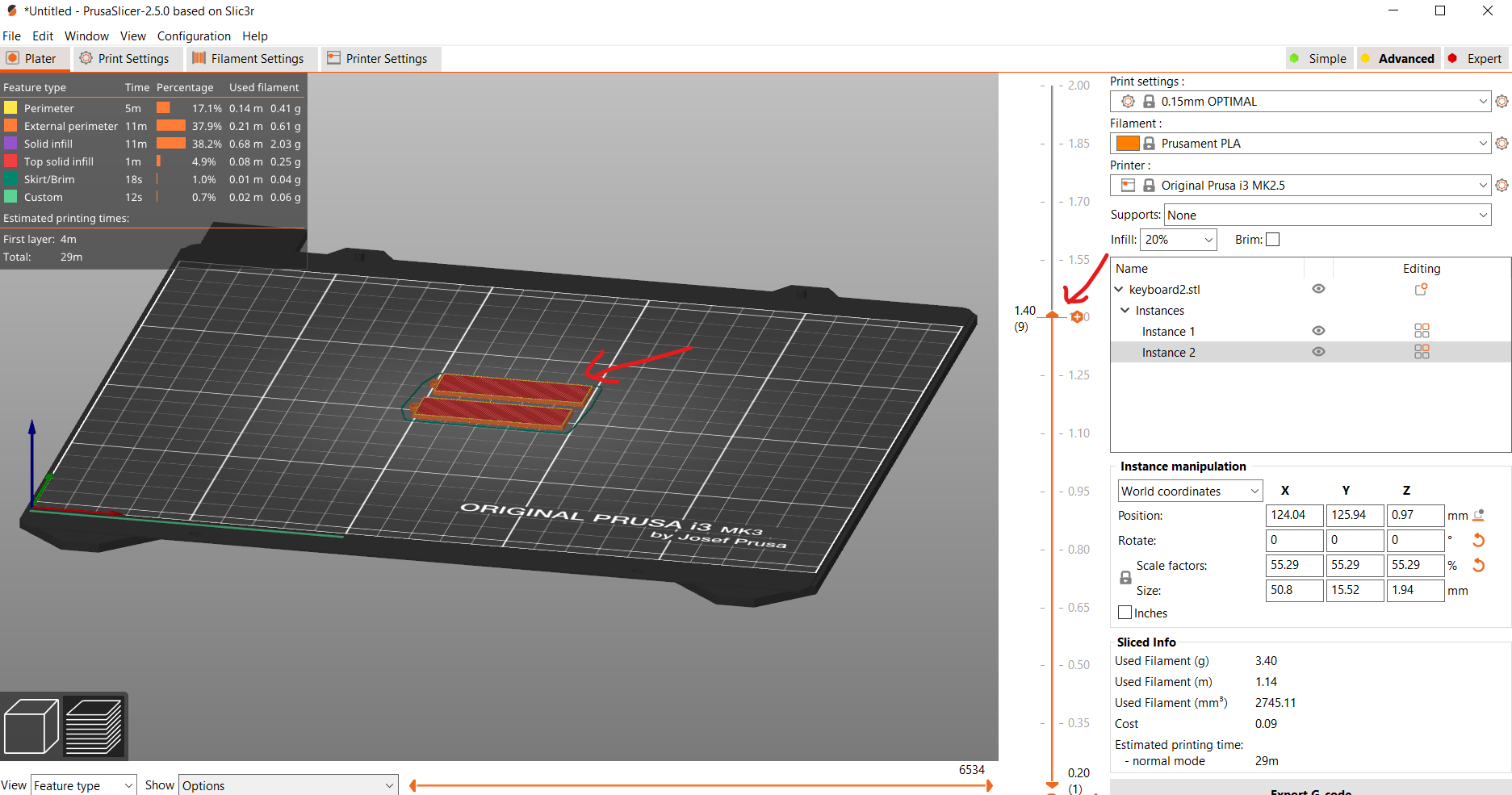Viewport: 1512px width, 795px height.
Task: Click the purple Solid infill legend swatch
Action: (x=10, y=144)
